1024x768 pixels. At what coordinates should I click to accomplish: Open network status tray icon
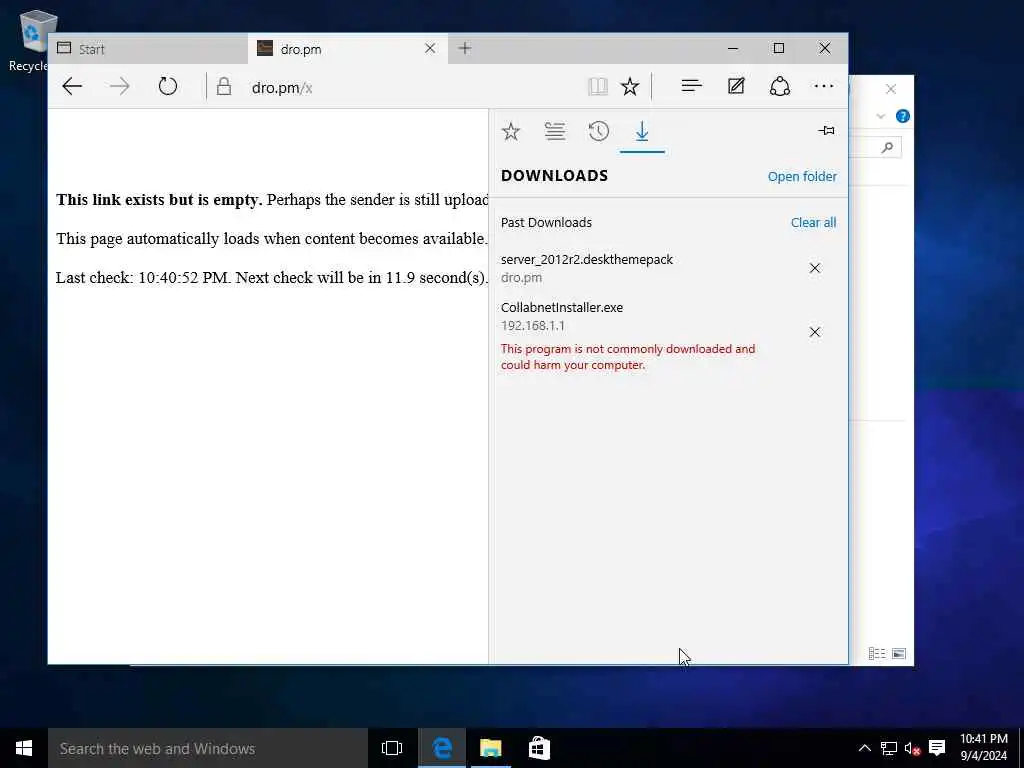tap(888, 748)
